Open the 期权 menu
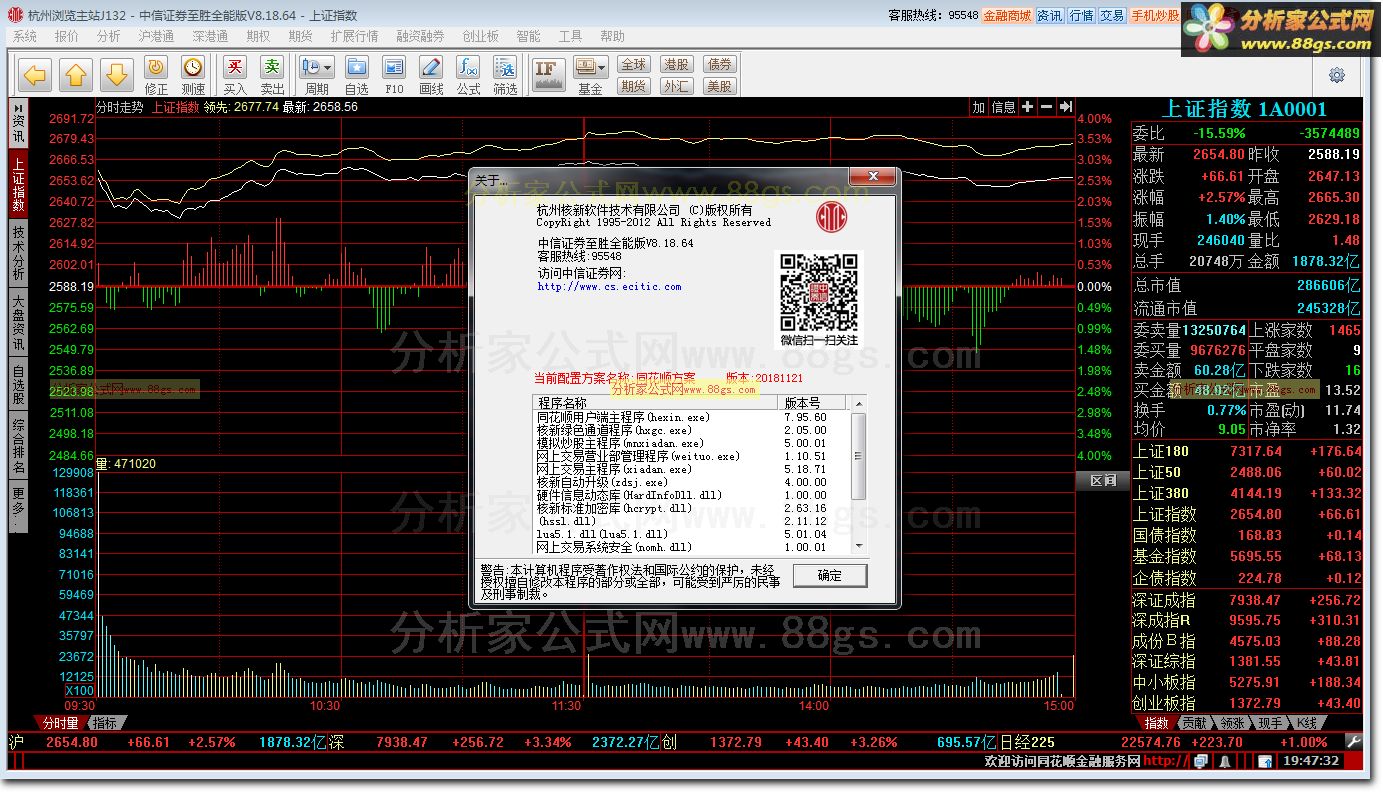The image size is (1383, 792). coord(258,36)
